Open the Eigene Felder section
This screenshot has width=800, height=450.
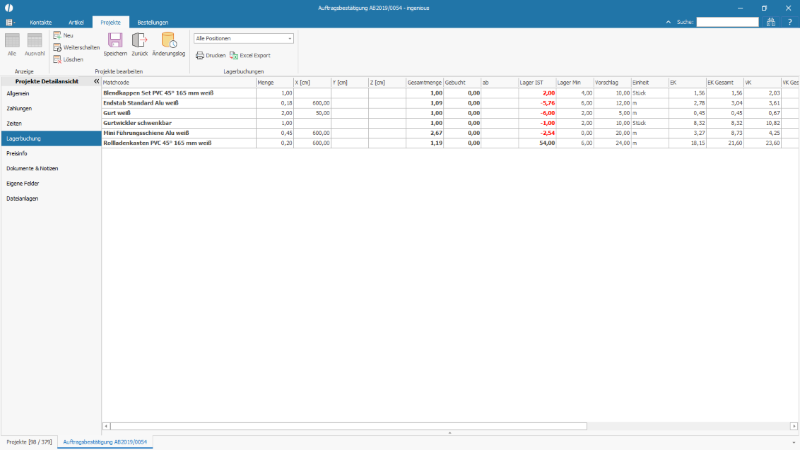point(51,183)
